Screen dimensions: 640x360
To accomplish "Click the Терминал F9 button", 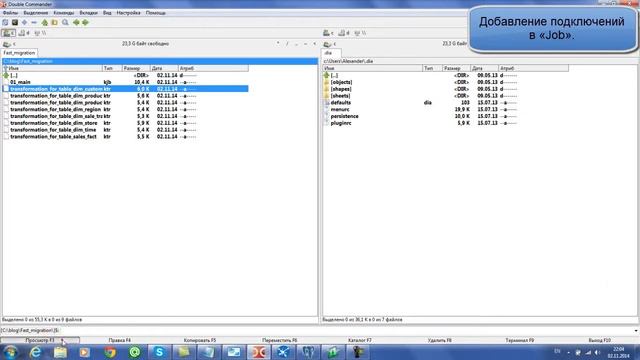I will (520, 340).
